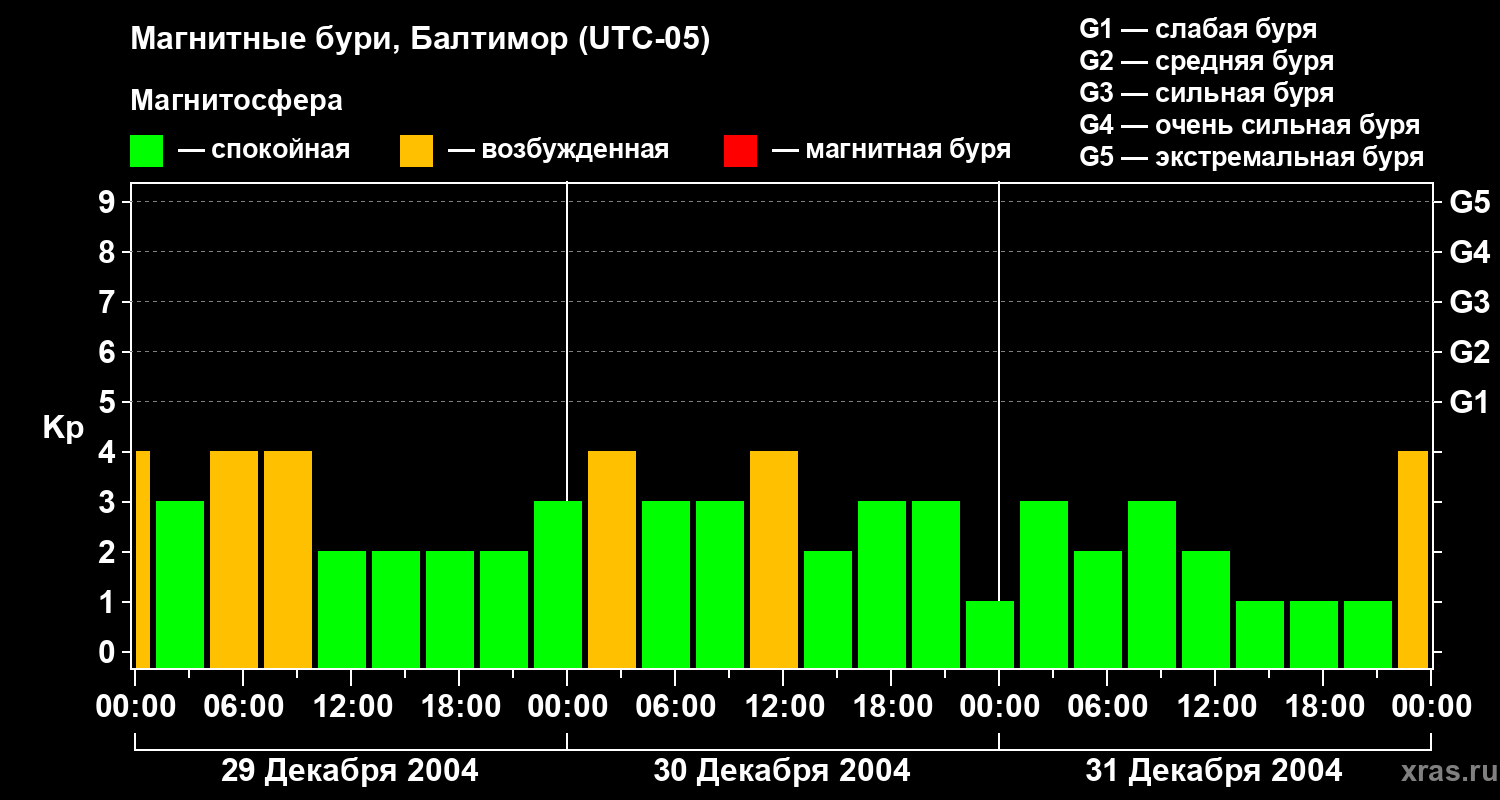Click the green 'спокойная' legend swatch

[x=146, y=151]
